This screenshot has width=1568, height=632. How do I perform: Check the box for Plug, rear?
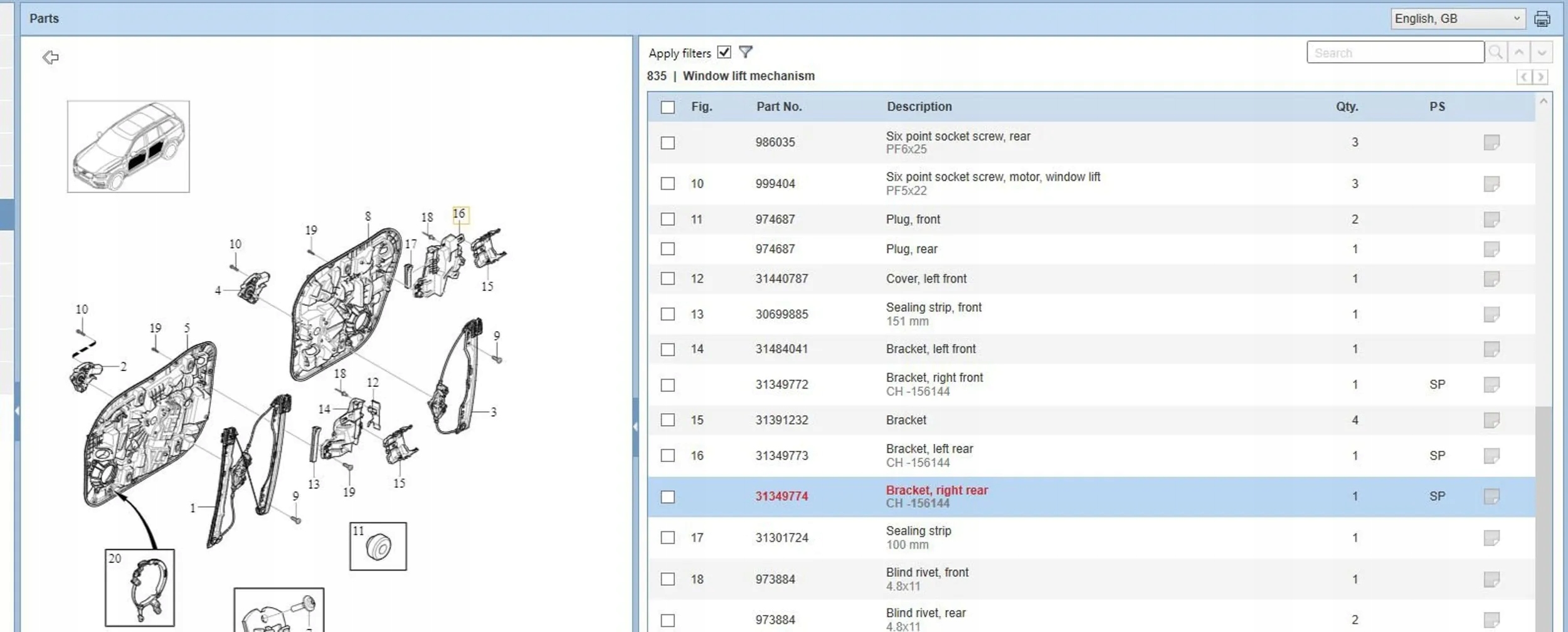[667, 249]
